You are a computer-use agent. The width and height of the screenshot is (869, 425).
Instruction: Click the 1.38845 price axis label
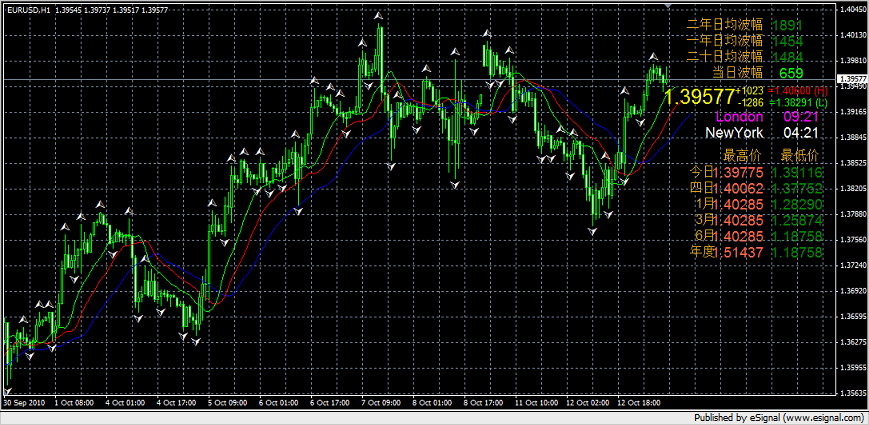click(854, 137)
